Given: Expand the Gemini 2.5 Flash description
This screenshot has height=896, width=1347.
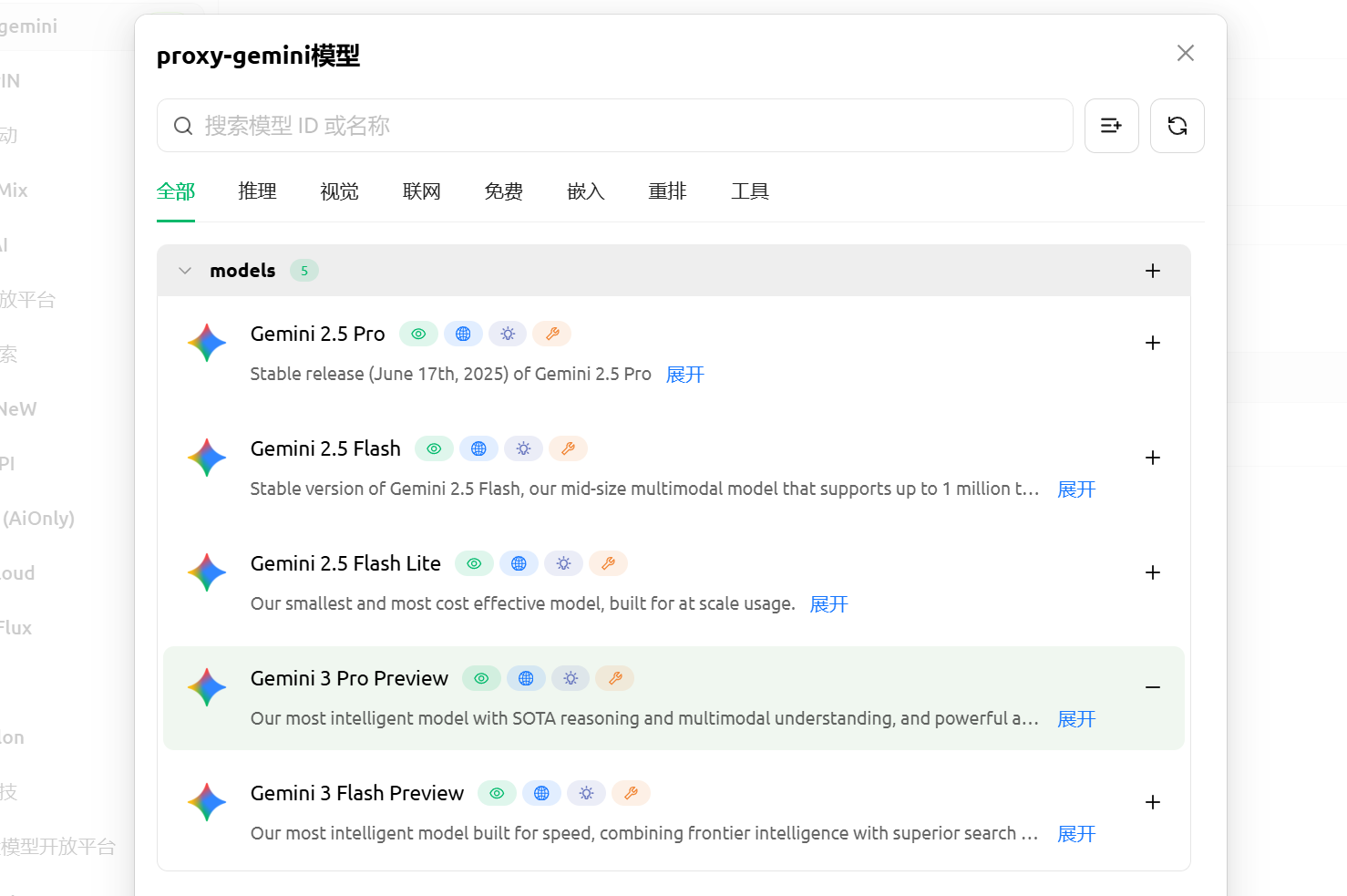Looking at the screenshot, I should pyautogui.click(x=1076, y=489).
